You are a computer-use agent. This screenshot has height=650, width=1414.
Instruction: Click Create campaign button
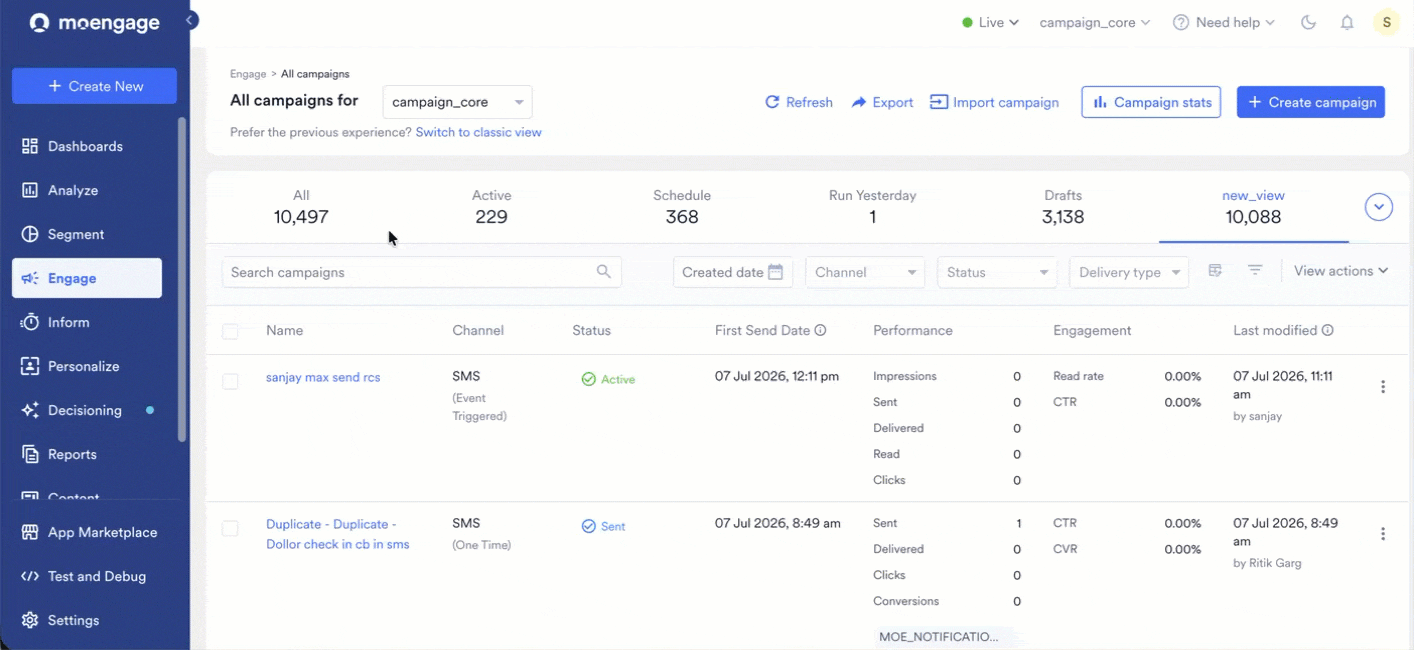(x=1311, y=102)
